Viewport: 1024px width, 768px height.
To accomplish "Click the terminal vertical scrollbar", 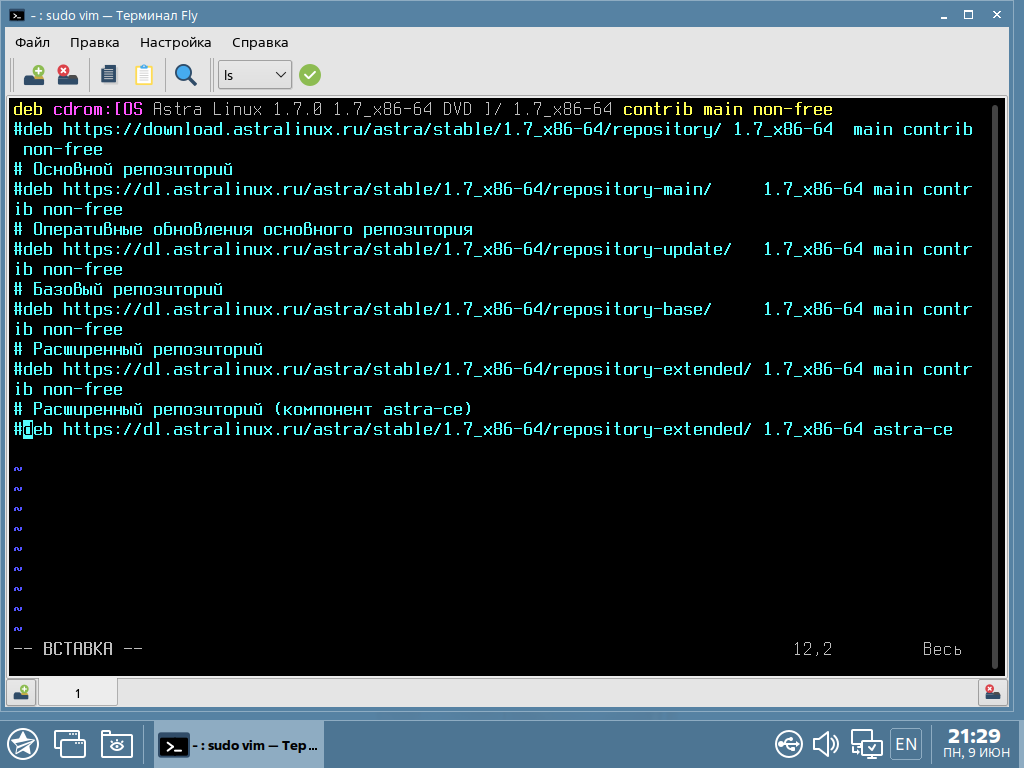I will pyautogui.click(x=995, y=387).
